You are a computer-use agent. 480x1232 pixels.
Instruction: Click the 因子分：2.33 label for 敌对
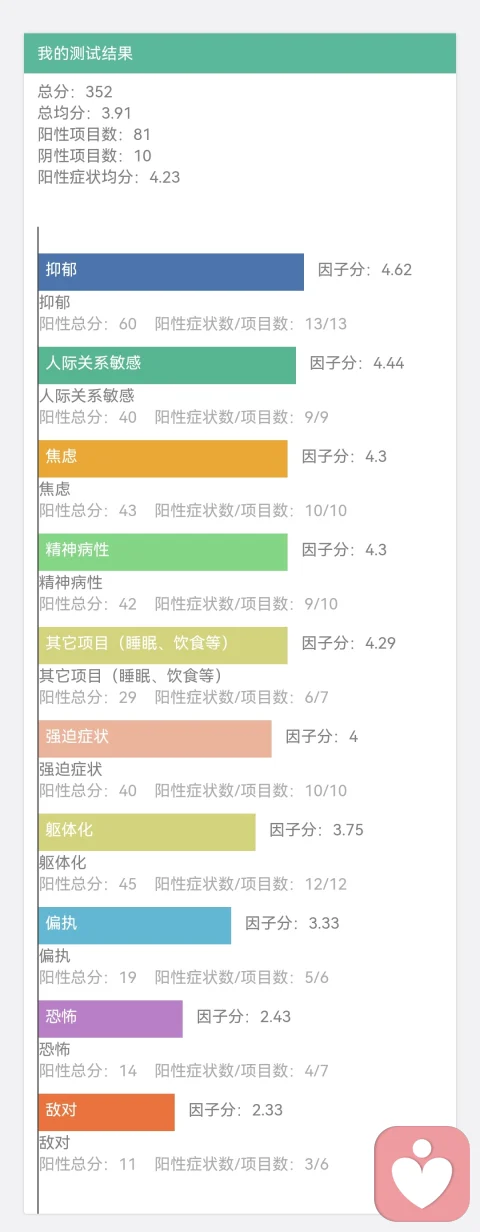pyautogui.click(x=236, y=1110)
